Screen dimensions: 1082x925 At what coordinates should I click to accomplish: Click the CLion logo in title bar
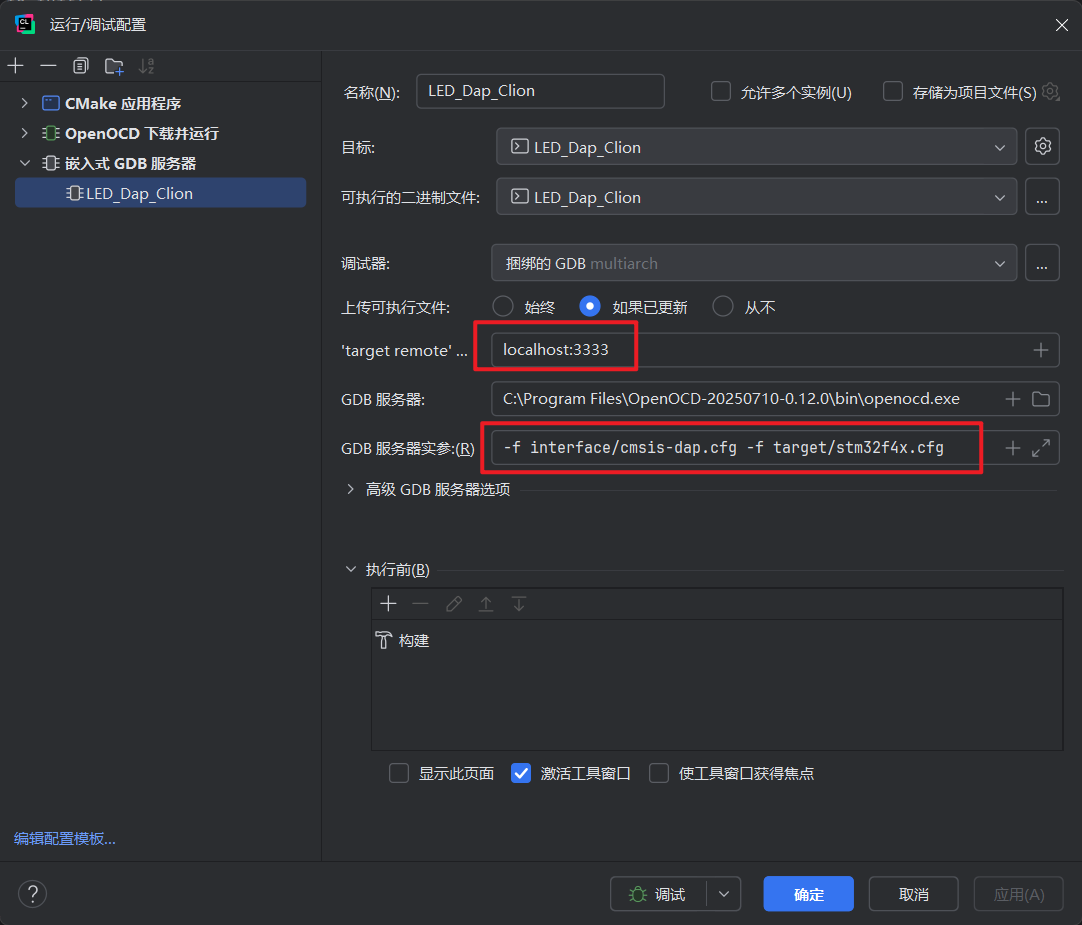click(25, 24)
